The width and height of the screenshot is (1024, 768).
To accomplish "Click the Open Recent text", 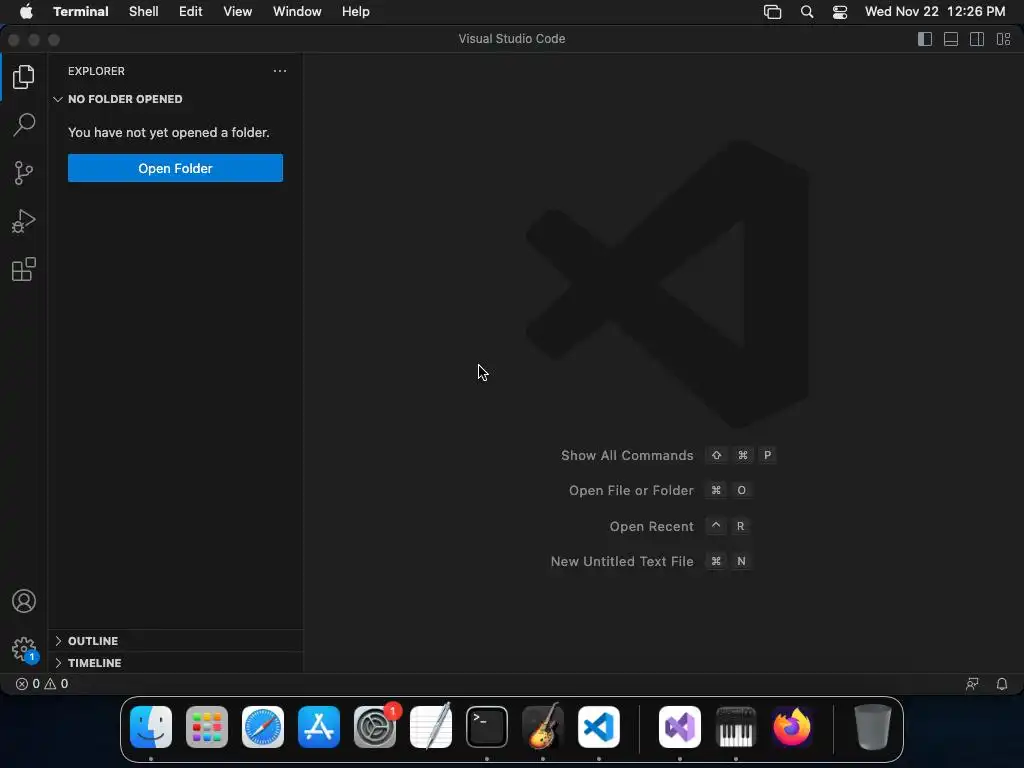I will click(x=652, y=526).
